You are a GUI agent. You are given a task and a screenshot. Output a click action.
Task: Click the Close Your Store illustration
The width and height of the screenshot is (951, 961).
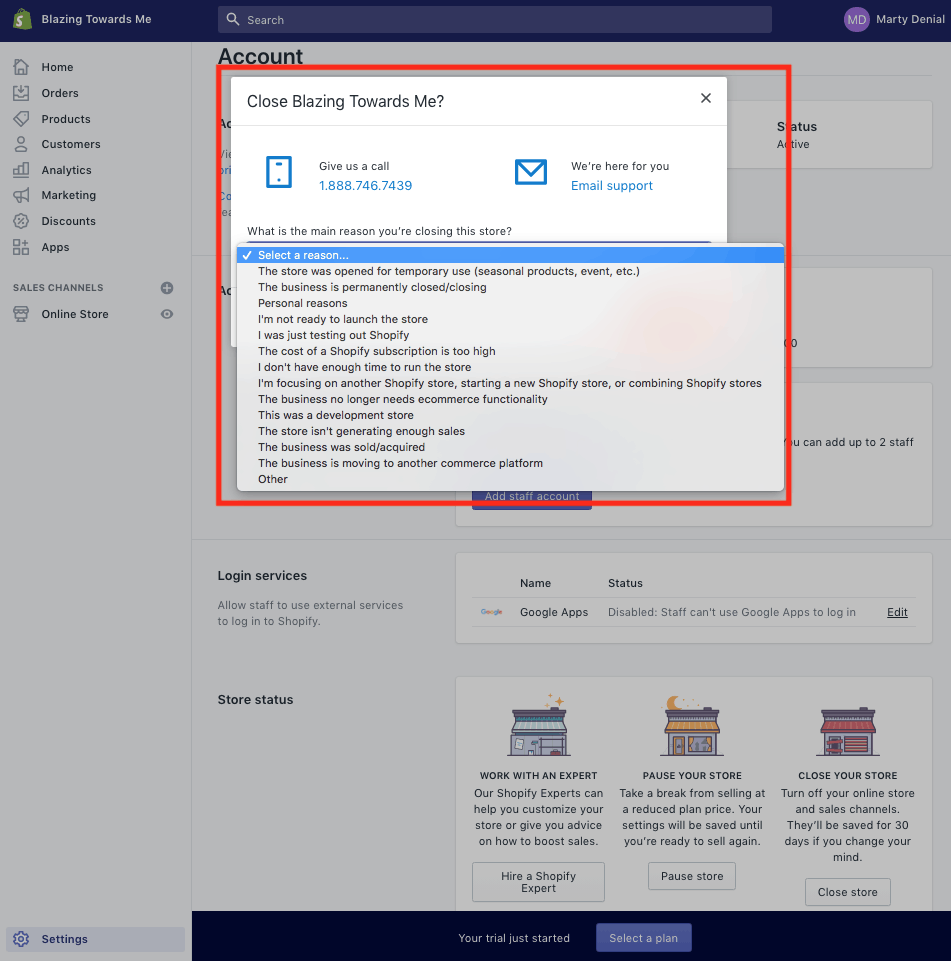click(848, 731)
